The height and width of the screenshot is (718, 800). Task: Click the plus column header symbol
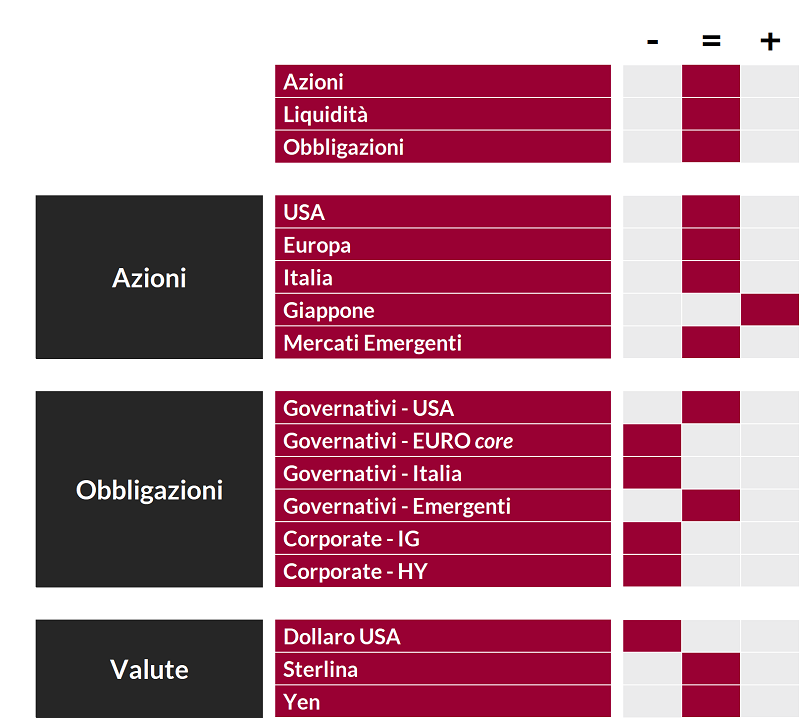click(769, 41)
